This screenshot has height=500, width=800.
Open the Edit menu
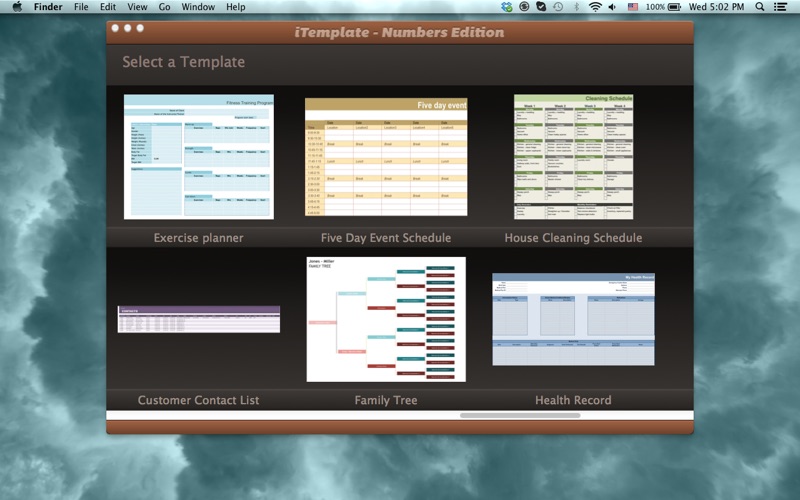(x=108, y=7)
